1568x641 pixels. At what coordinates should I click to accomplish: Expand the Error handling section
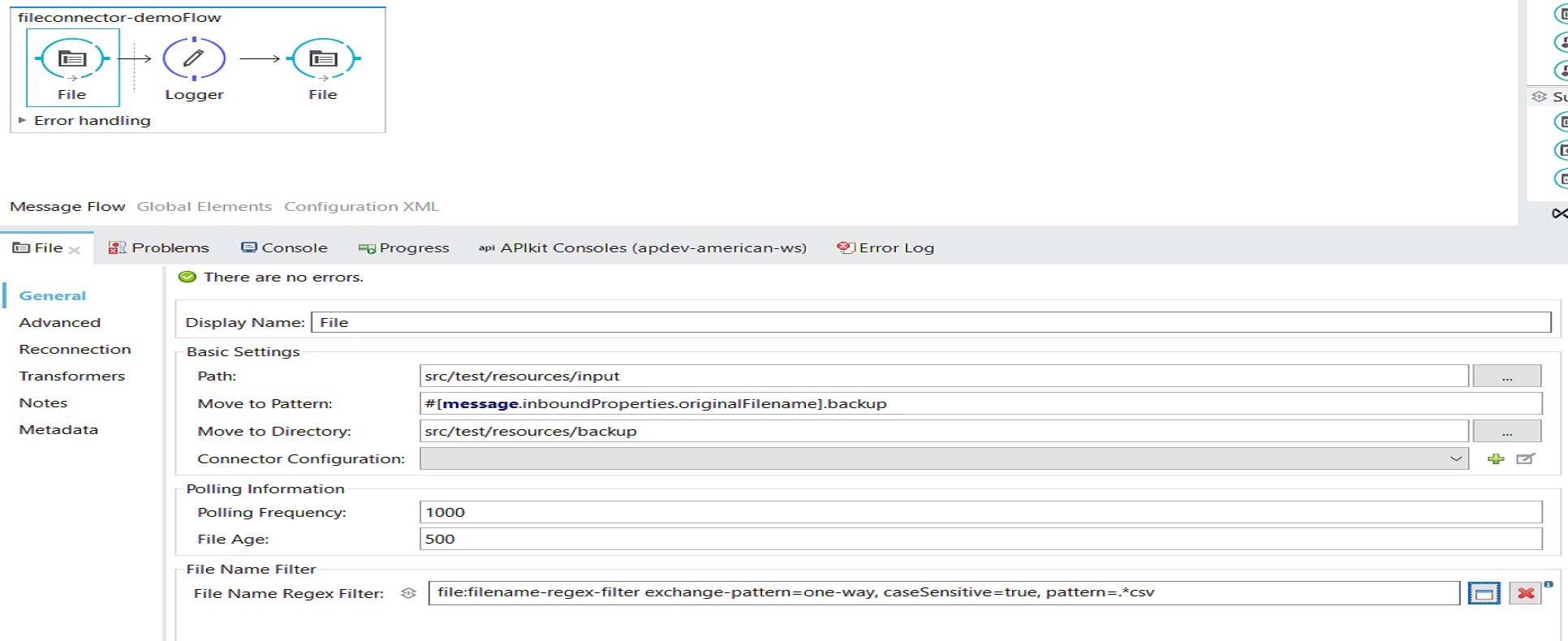coord(23,120)
